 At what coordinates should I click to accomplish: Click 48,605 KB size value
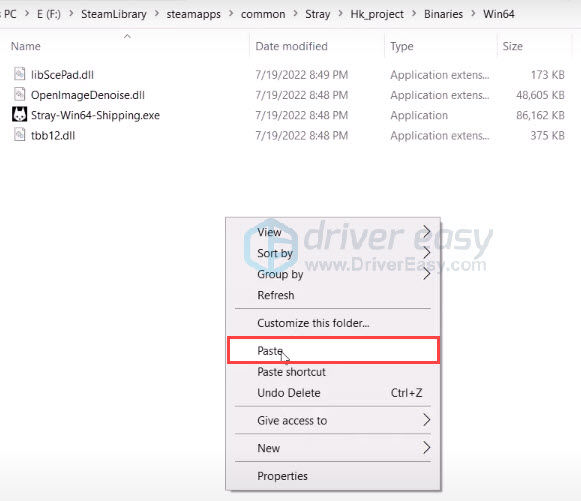tap(540, 95)
